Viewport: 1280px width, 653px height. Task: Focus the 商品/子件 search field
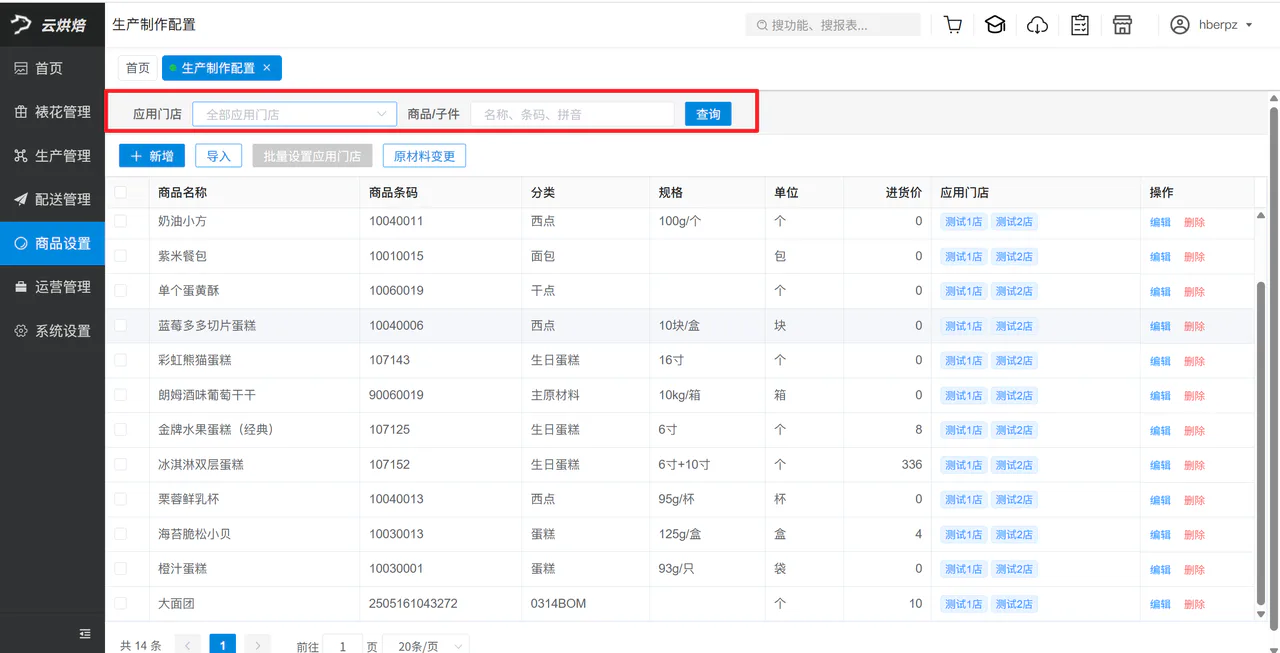point(573,114)
